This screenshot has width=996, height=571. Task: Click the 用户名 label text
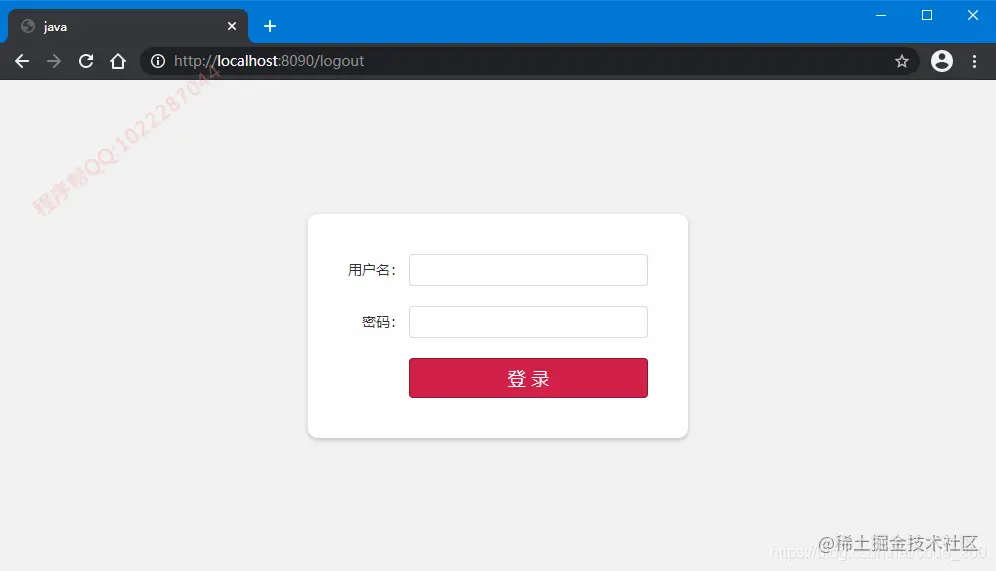(x=372, y=270)
